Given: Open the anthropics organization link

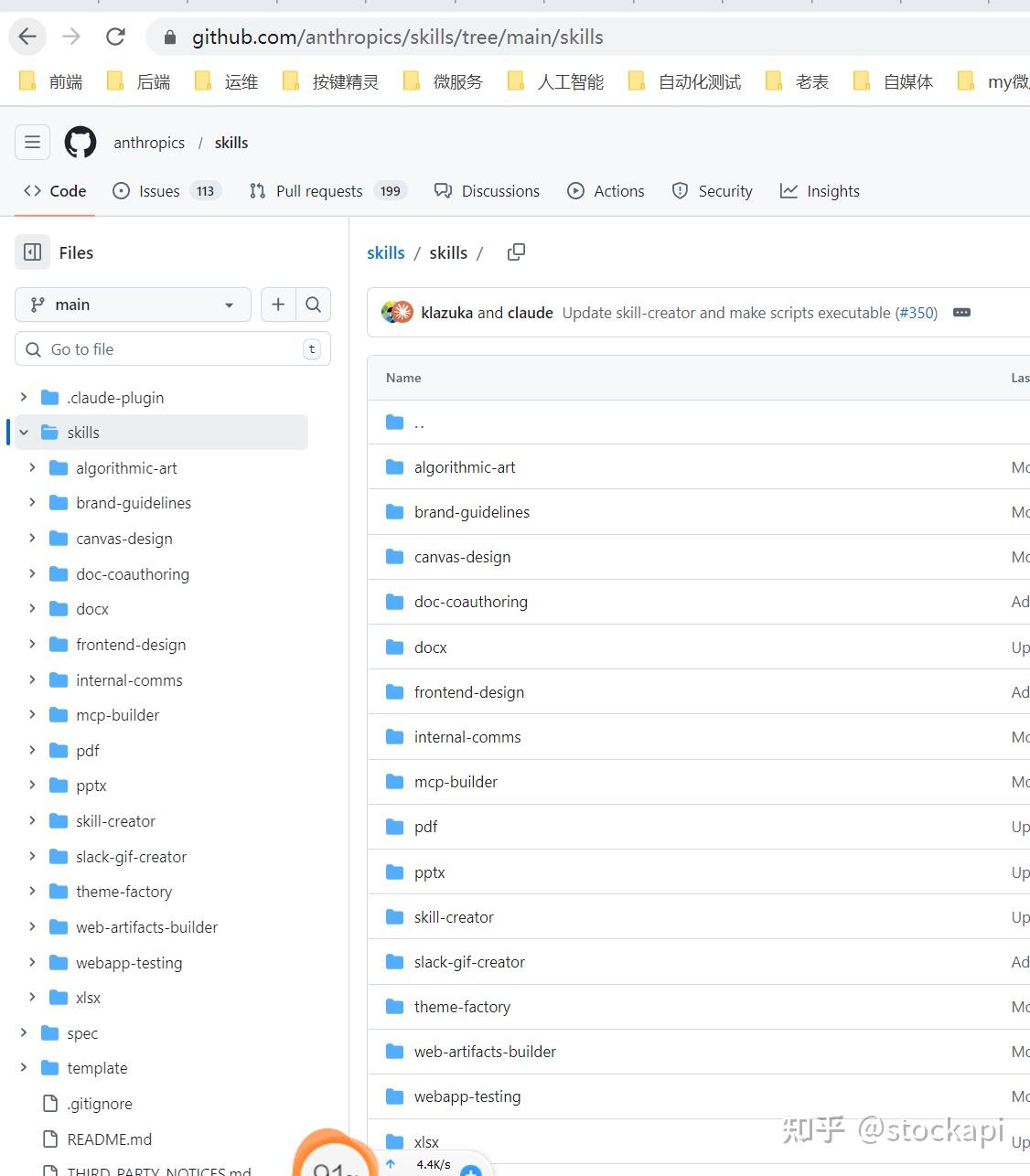Looking at the screenshot, I should (x=149, y=143).
